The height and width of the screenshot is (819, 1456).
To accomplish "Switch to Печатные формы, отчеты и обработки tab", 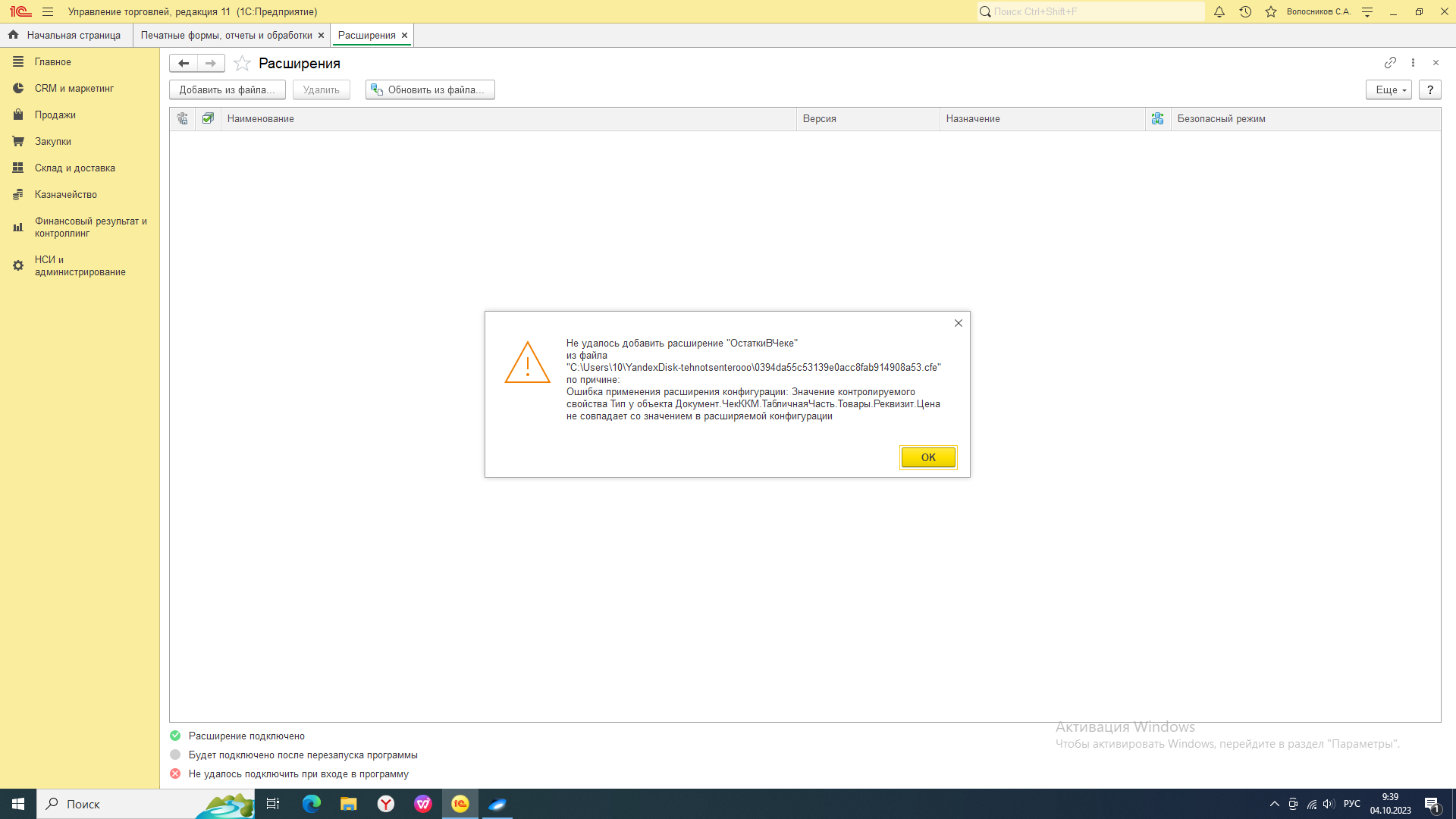I will click(x=226, y=35).
